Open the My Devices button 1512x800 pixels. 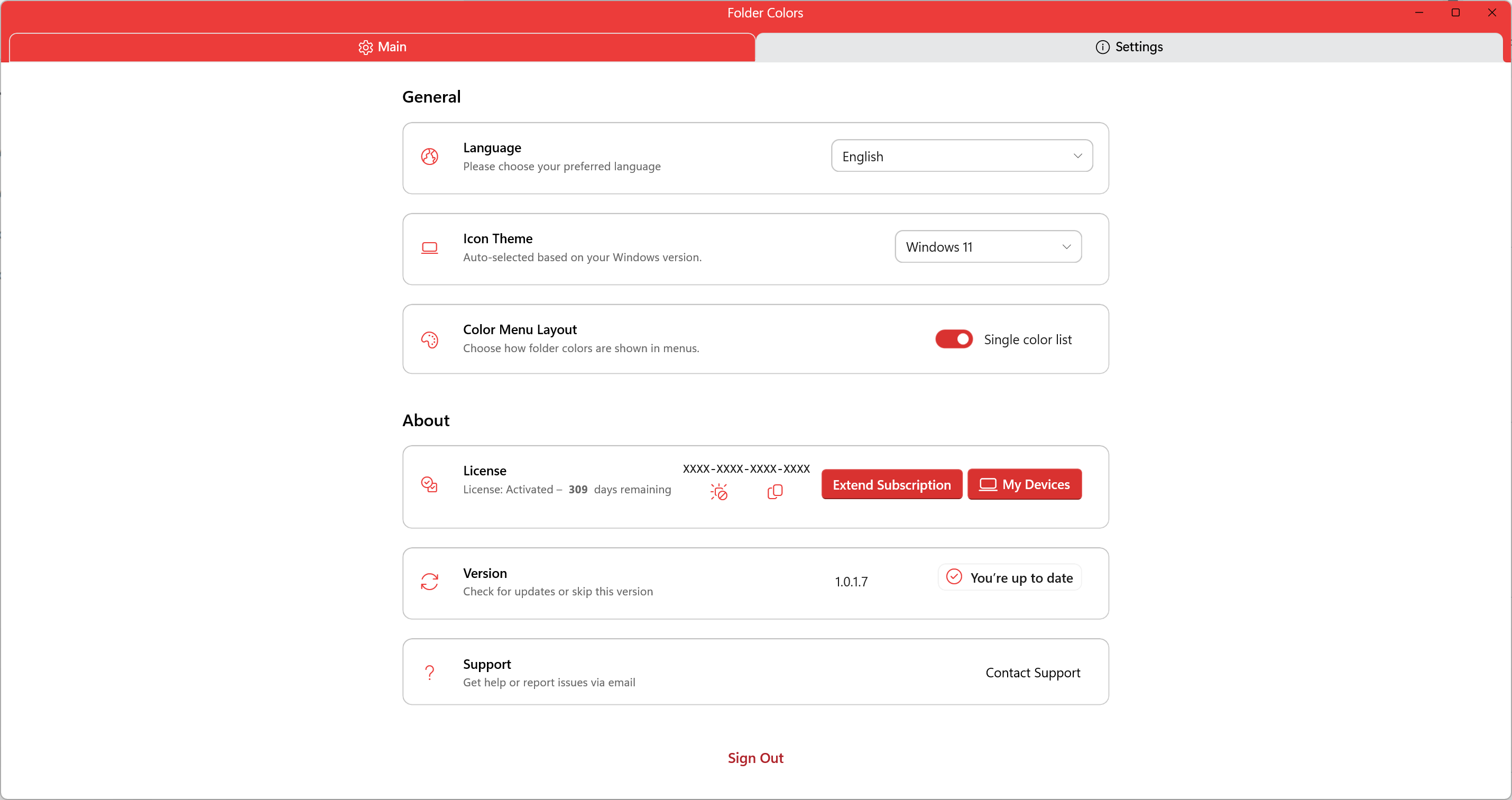(x=1024, y=485)
